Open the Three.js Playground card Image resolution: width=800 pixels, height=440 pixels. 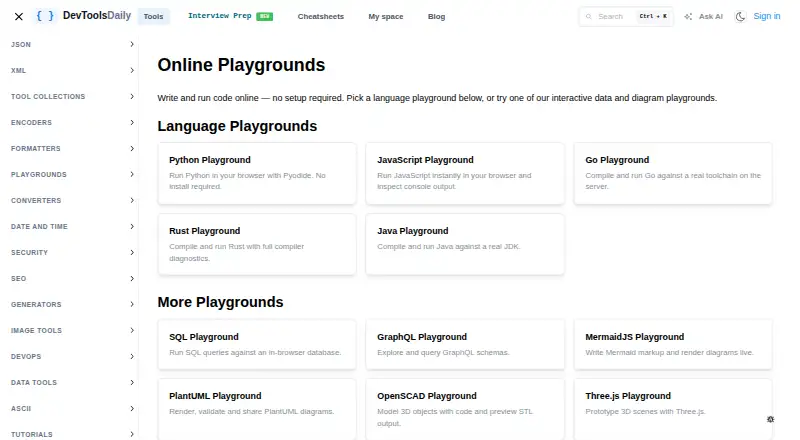673,409
